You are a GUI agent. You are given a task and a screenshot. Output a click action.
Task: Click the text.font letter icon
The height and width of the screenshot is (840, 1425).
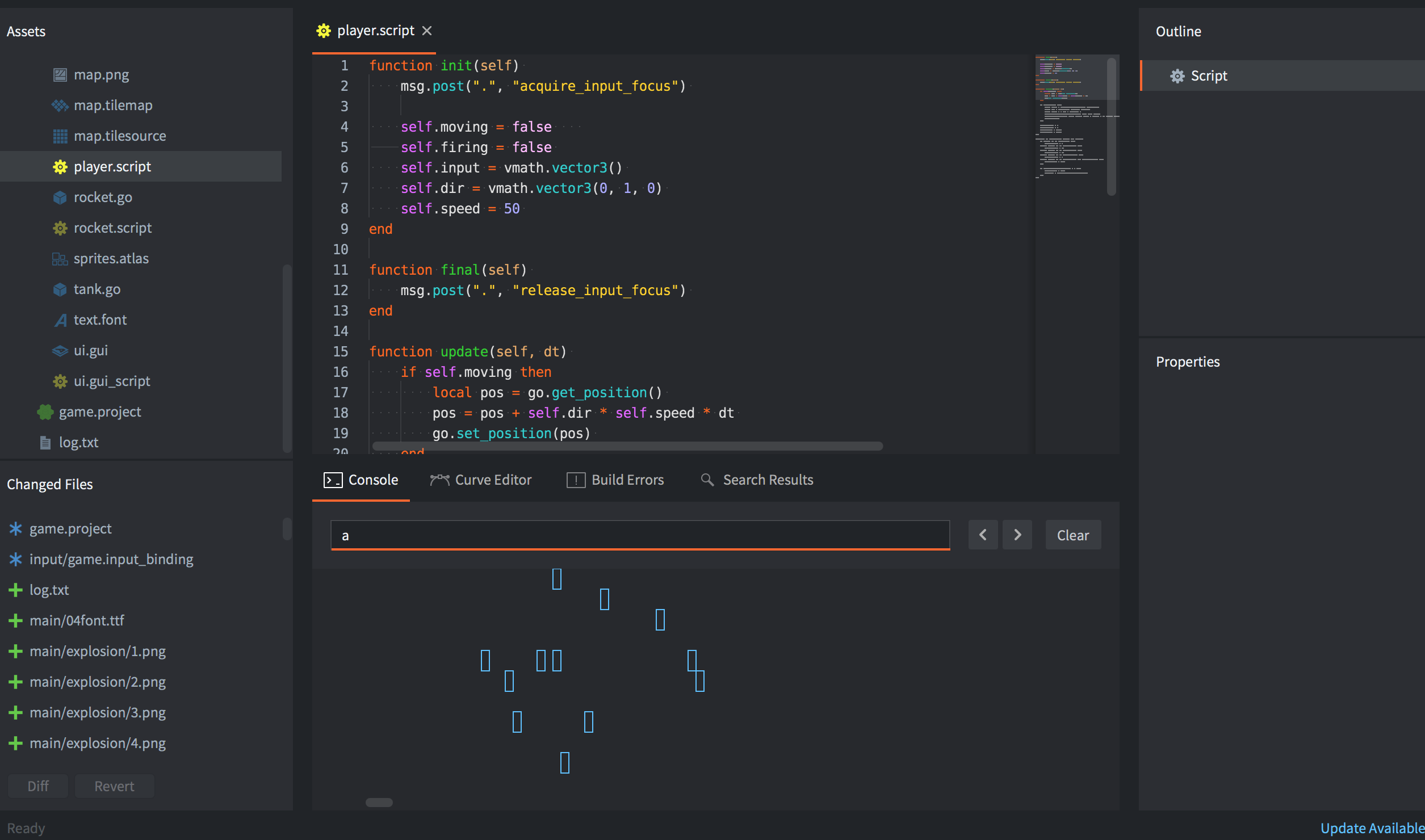pos(60,320)
